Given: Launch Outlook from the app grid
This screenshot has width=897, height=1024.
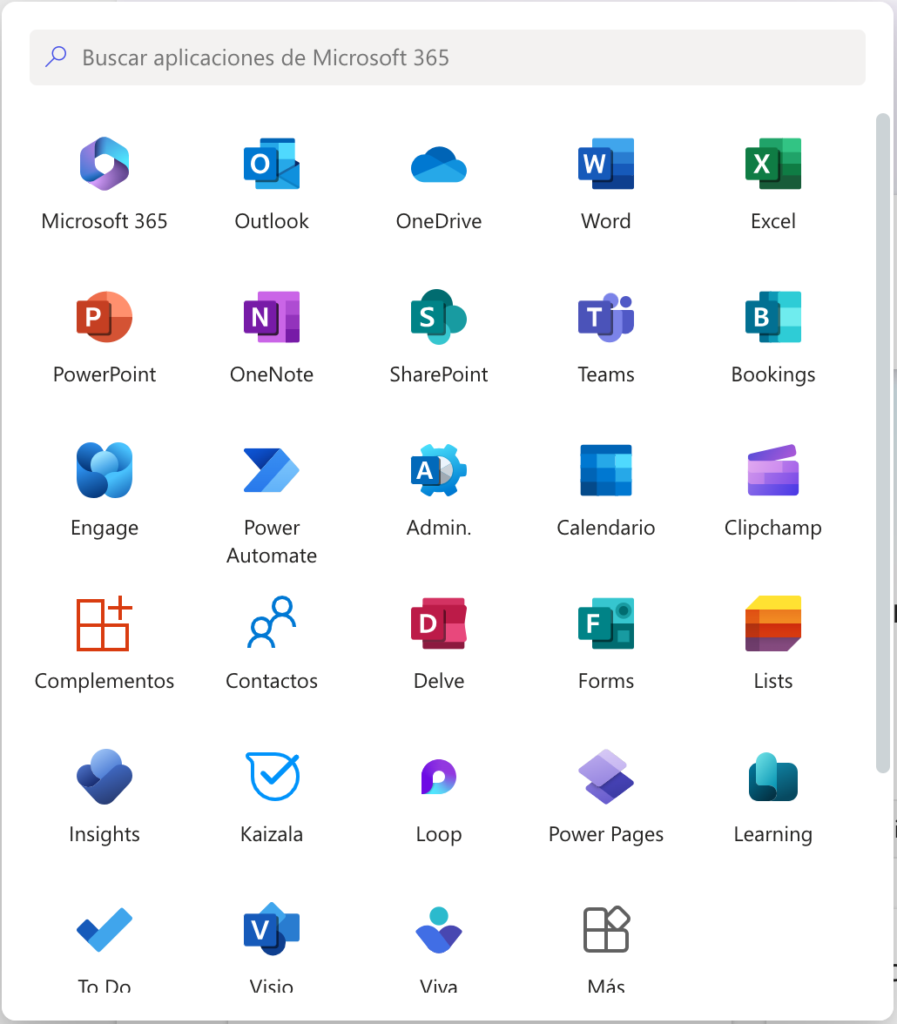Looking at the screenshot, I should click(272, 163).
